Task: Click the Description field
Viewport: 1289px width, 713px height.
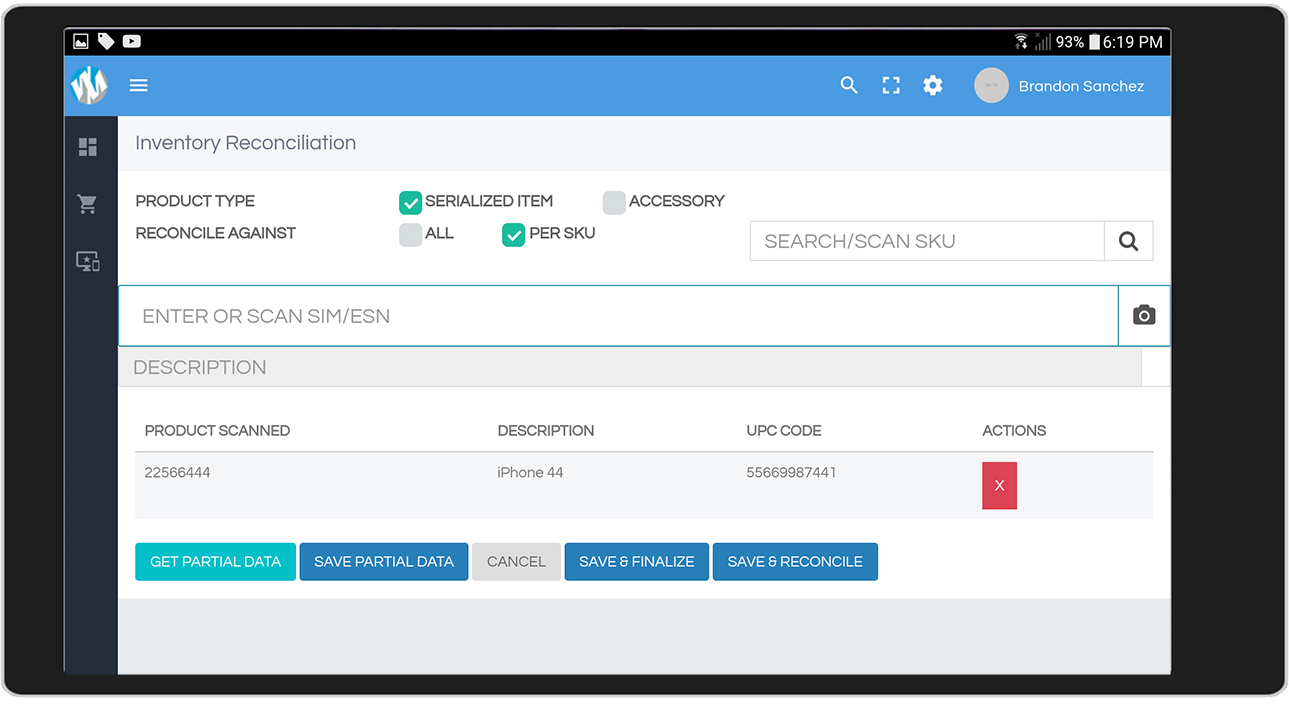Action: 630,367
